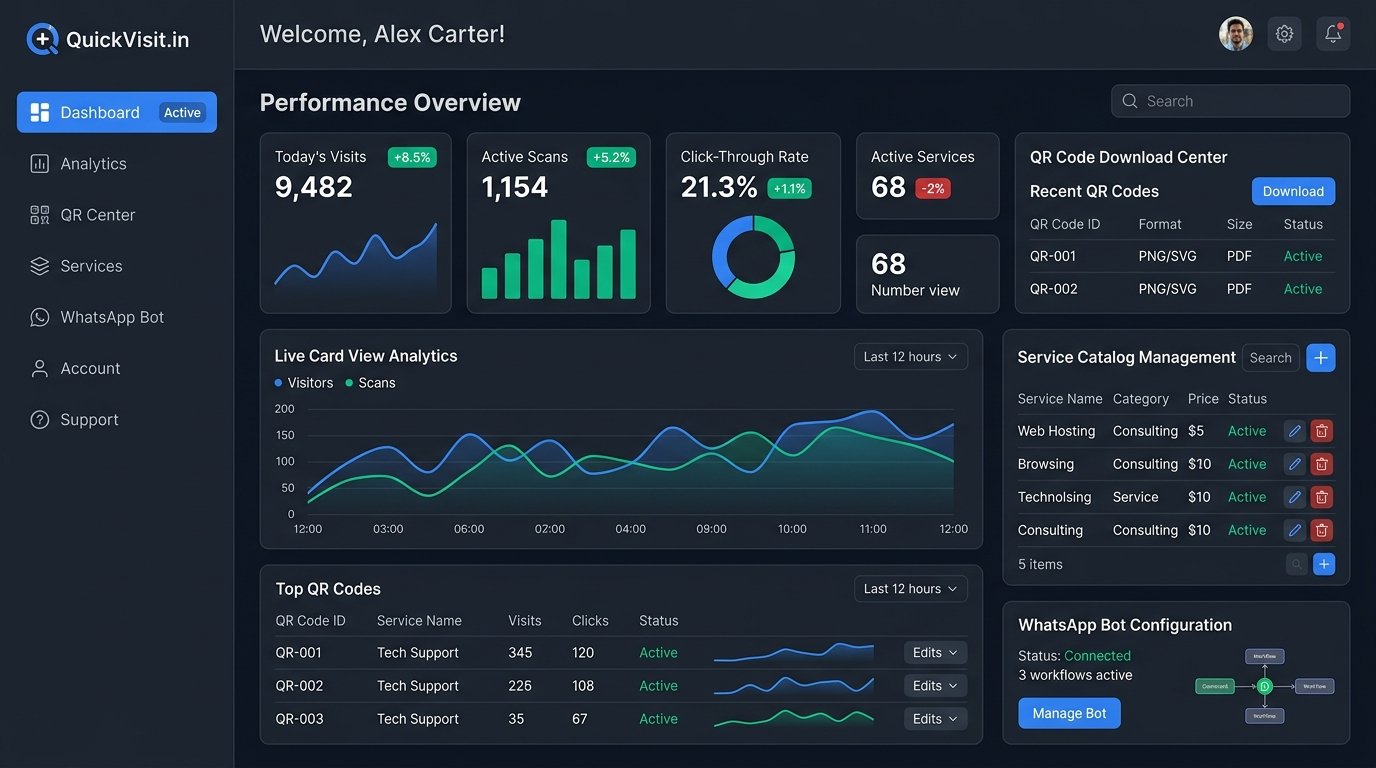The width and height of the screenshot is (1376, 768).
Task: Click the Visits column header
Action: click(x=525, y=621)
